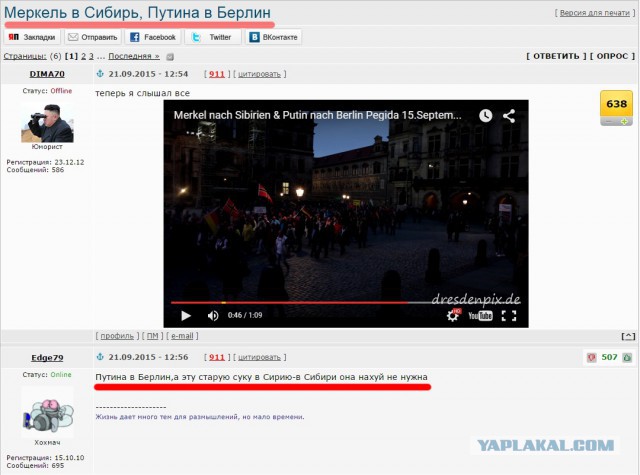640x475 pixels.
Task: Click the Отправить email button
Action: (x=93, y=37)
